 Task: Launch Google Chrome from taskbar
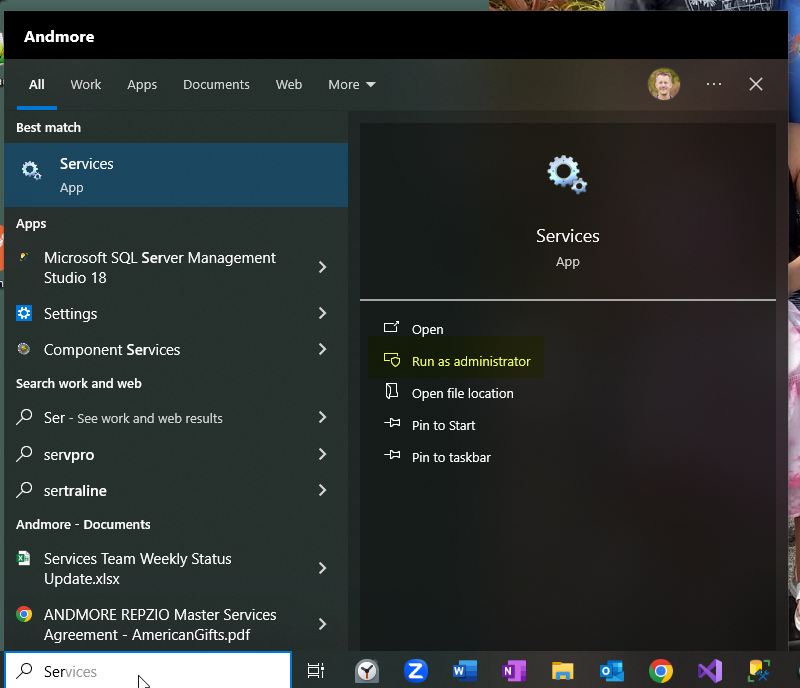pyautogui.click(x=661, y=671)
